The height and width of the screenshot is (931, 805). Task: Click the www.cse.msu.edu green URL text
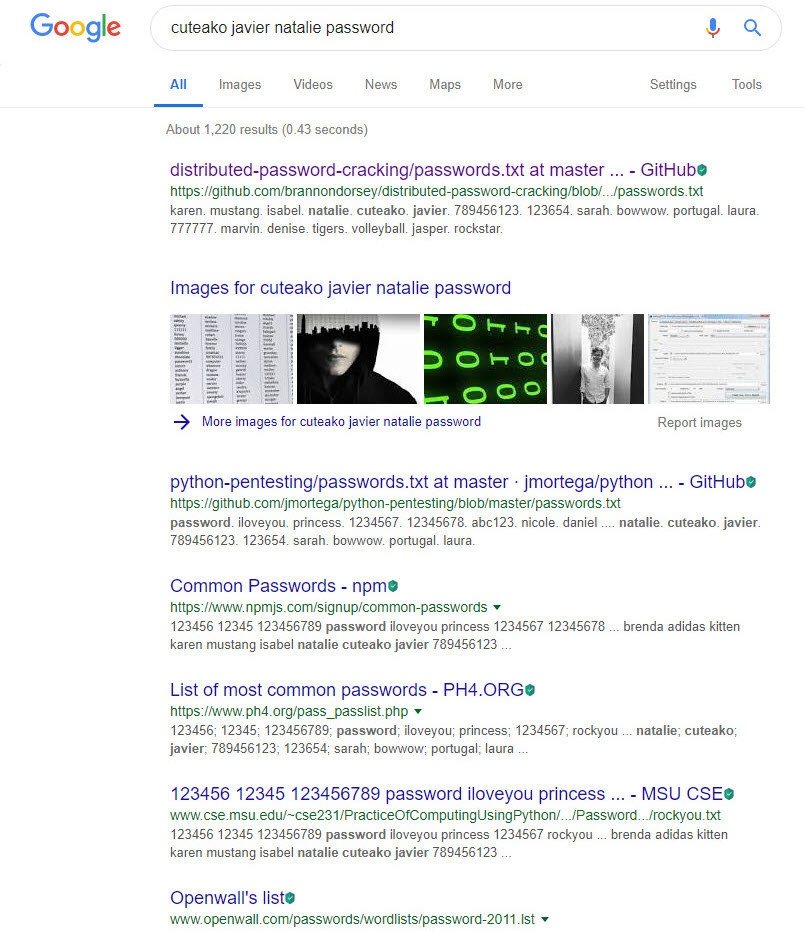point(445,815)
